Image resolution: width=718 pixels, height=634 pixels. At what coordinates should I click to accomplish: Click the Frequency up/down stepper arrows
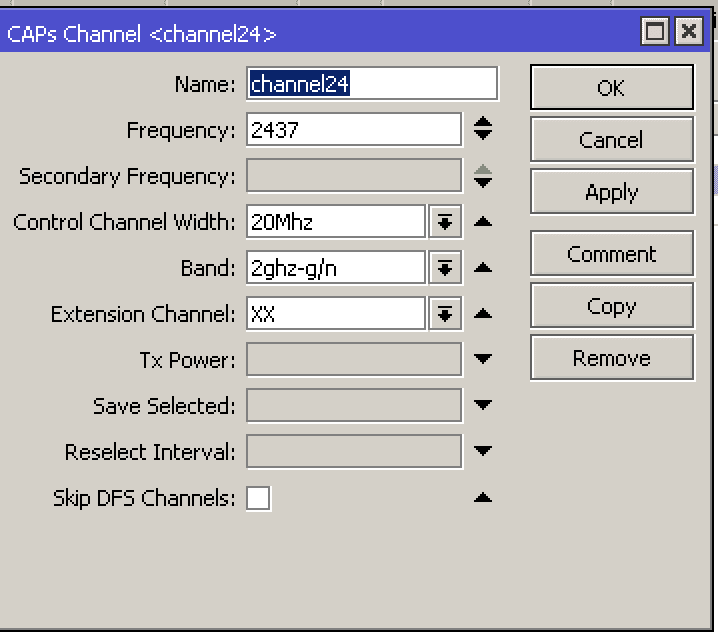click(483, 129)
